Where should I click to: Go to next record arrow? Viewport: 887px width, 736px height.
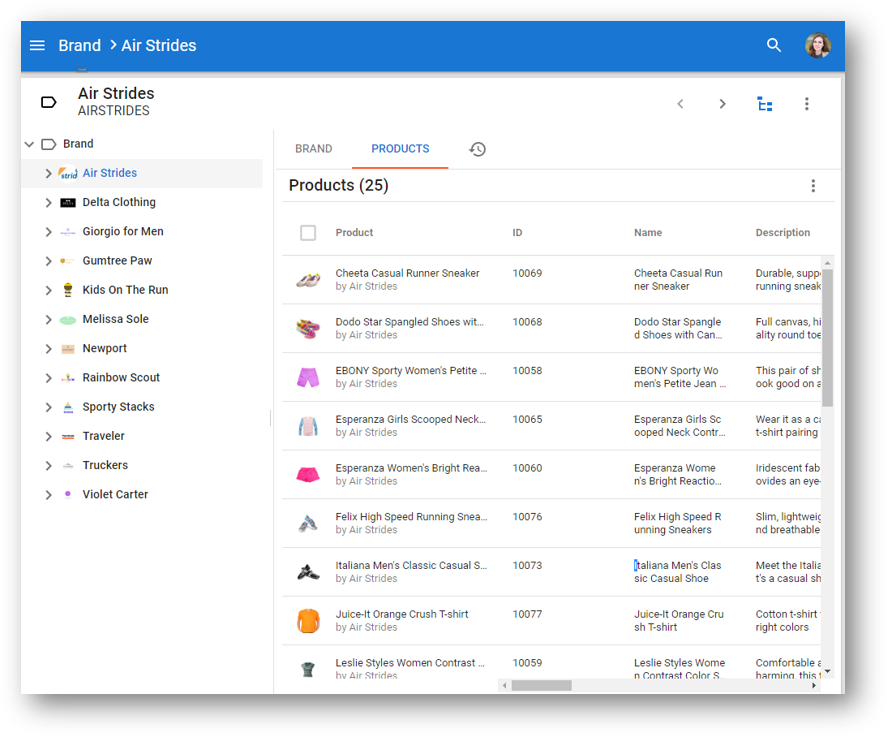(x=722, y=104)
